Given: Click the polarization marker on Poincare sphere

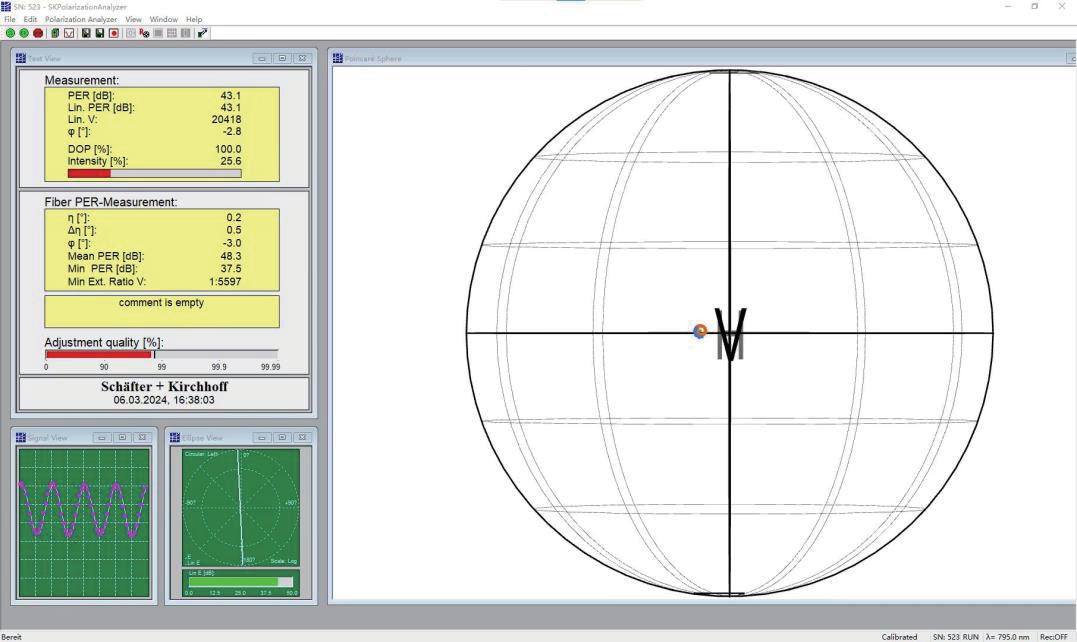Looking at the screenshot, I should click(x=700, y=331).
